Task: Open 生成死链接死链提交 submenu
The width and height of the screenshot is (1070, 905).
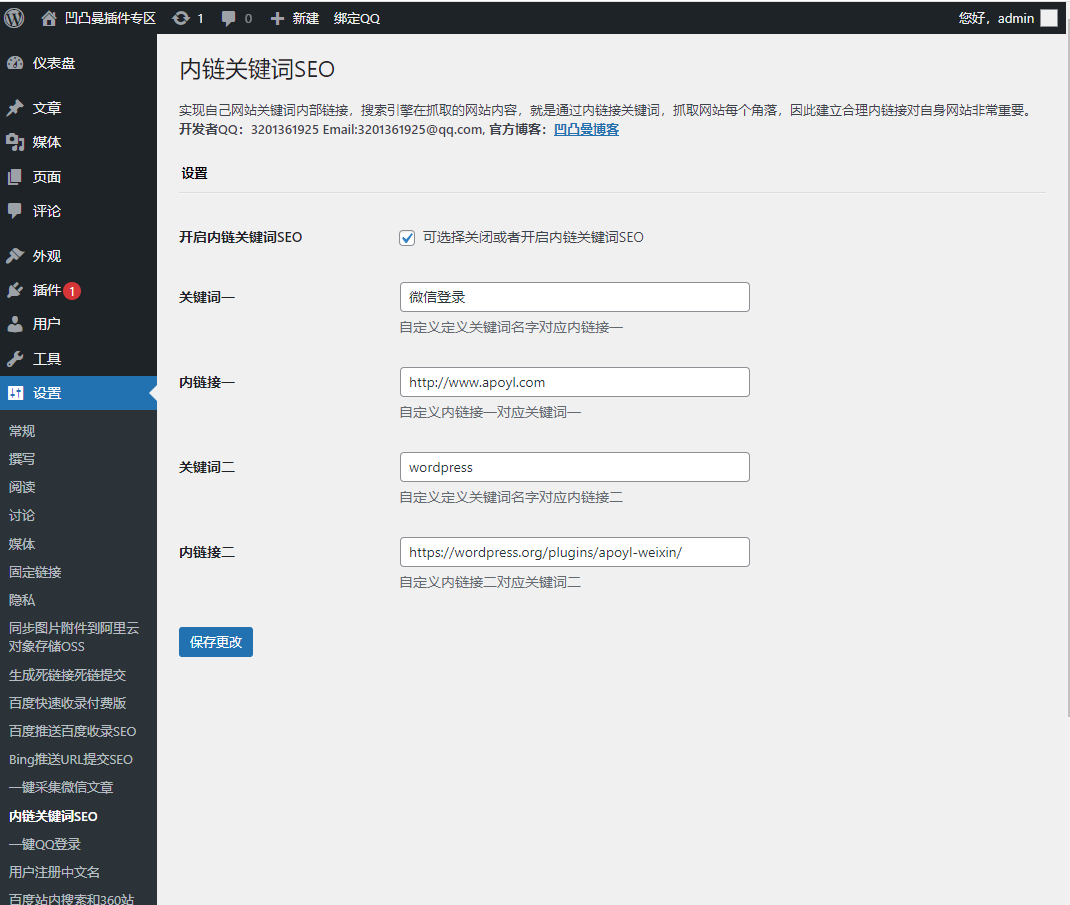Action: click(68, 675)
